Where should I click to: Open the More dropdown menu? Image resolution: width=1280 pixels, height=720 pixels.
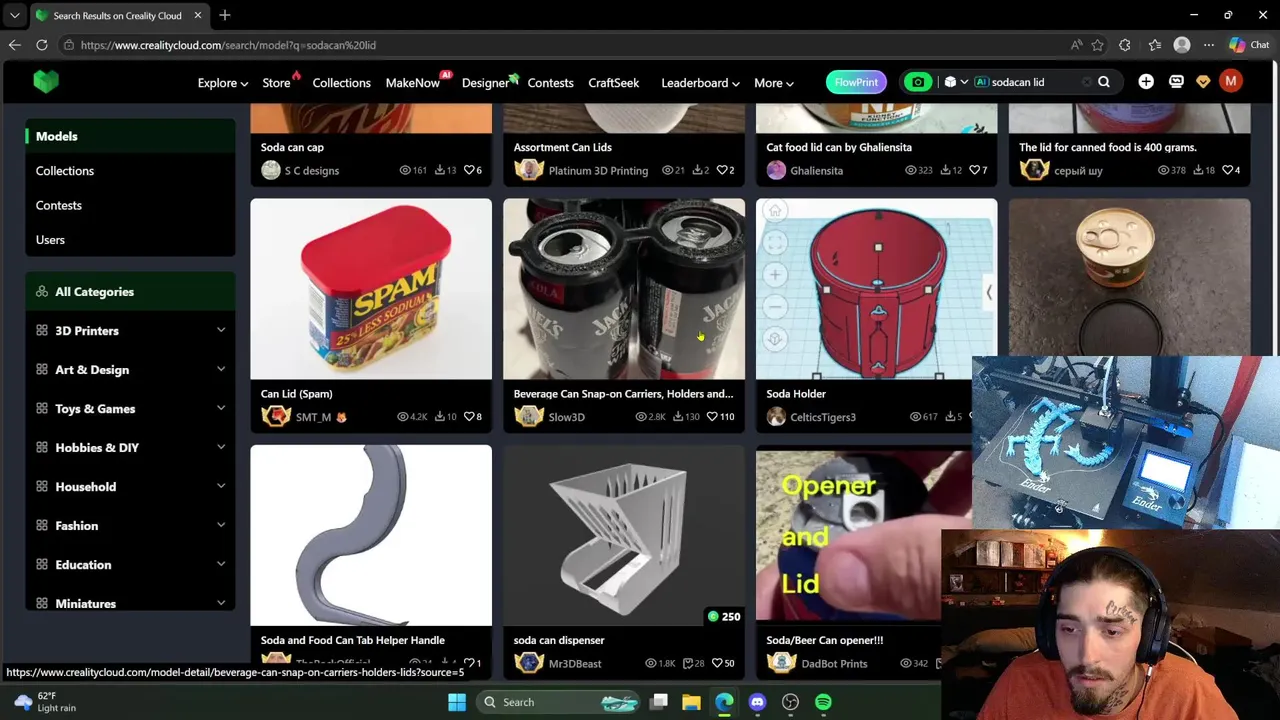pyautogui.click(x=774, y=83)
